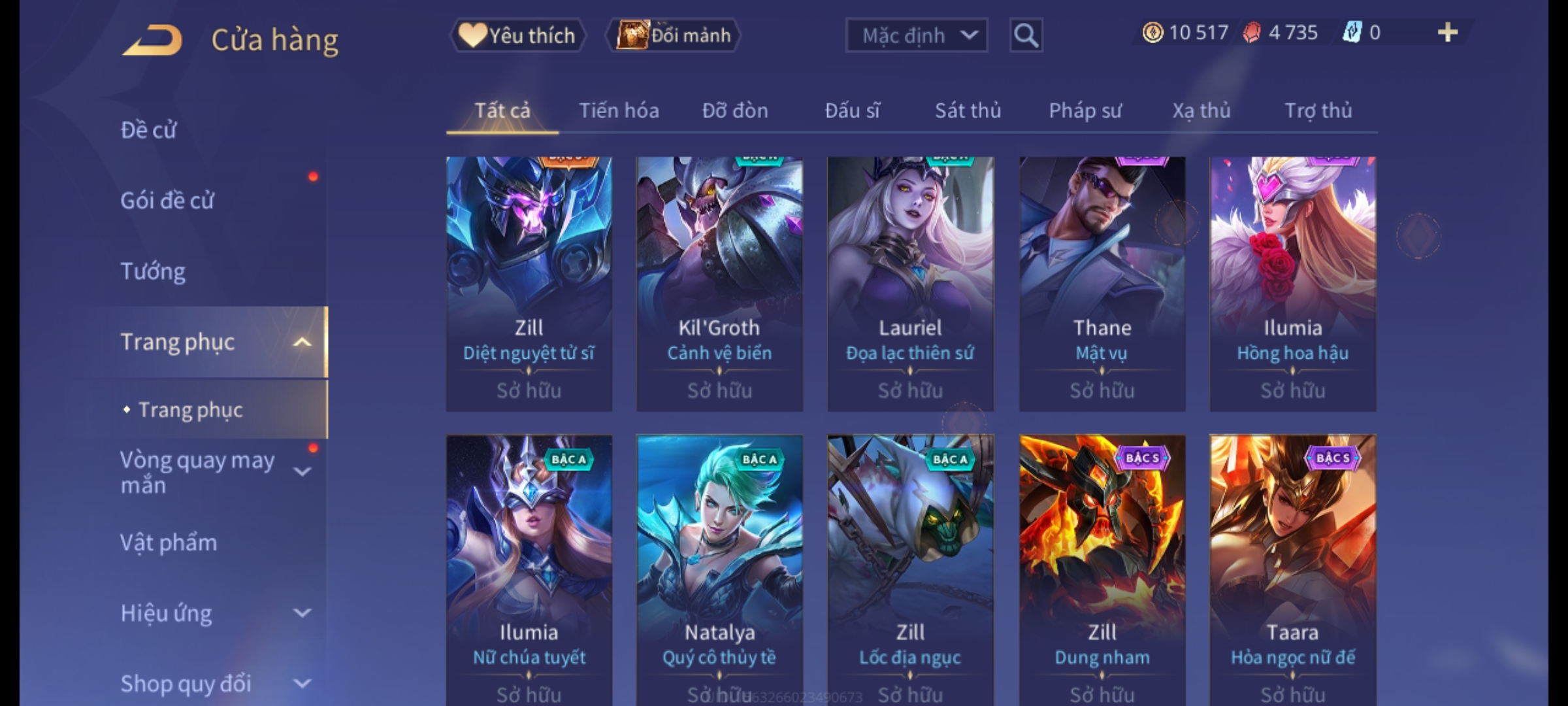Open Yêu thích favorites heart button

click(517, 35)
